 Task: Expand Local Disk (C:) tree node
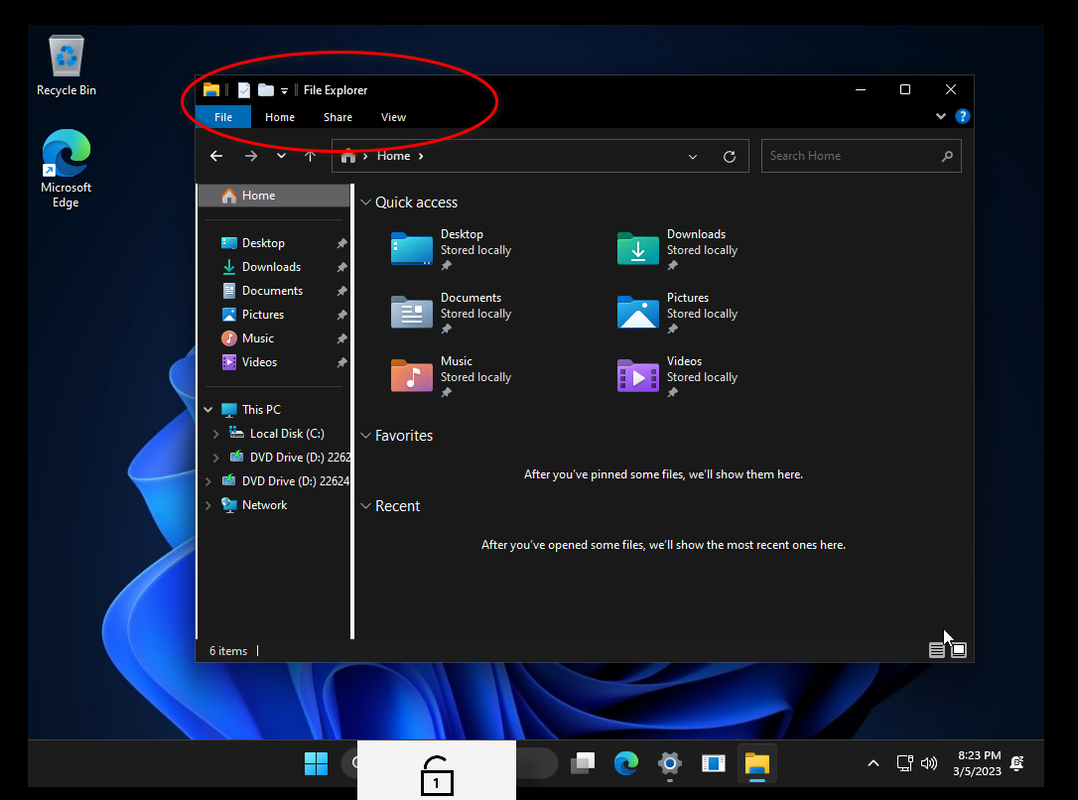point(216,434)
